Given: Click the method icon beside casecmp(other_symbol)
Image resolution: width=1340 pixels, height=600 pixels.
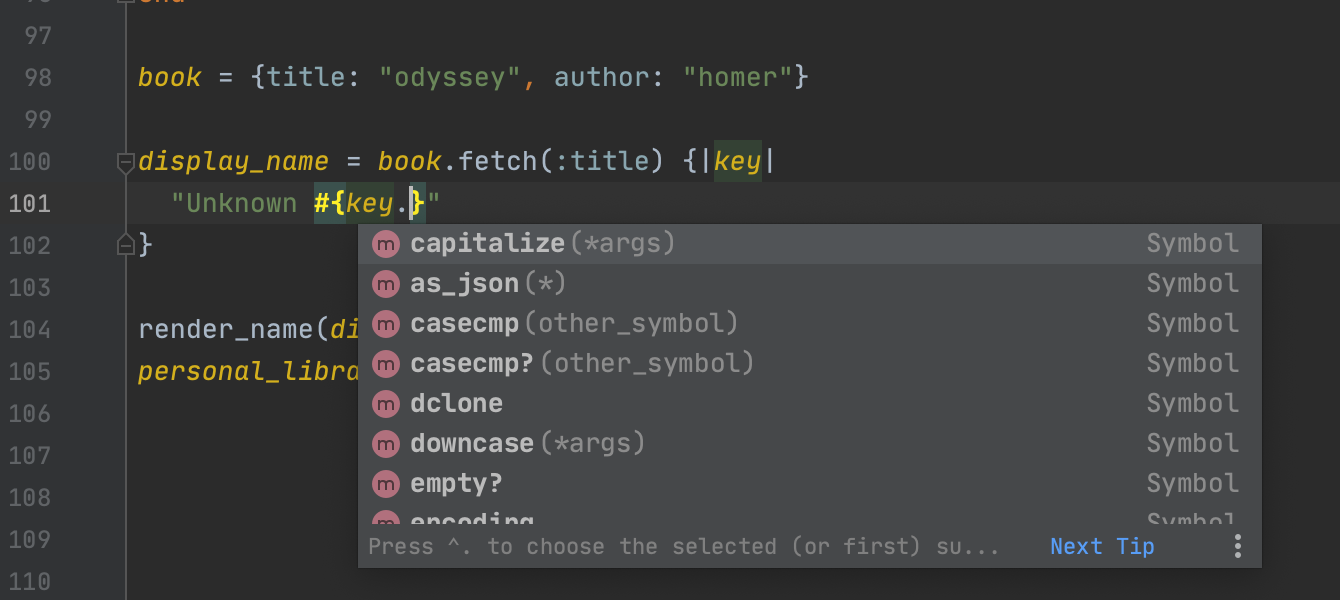Looking at the screenshot, I should (385, 324).
